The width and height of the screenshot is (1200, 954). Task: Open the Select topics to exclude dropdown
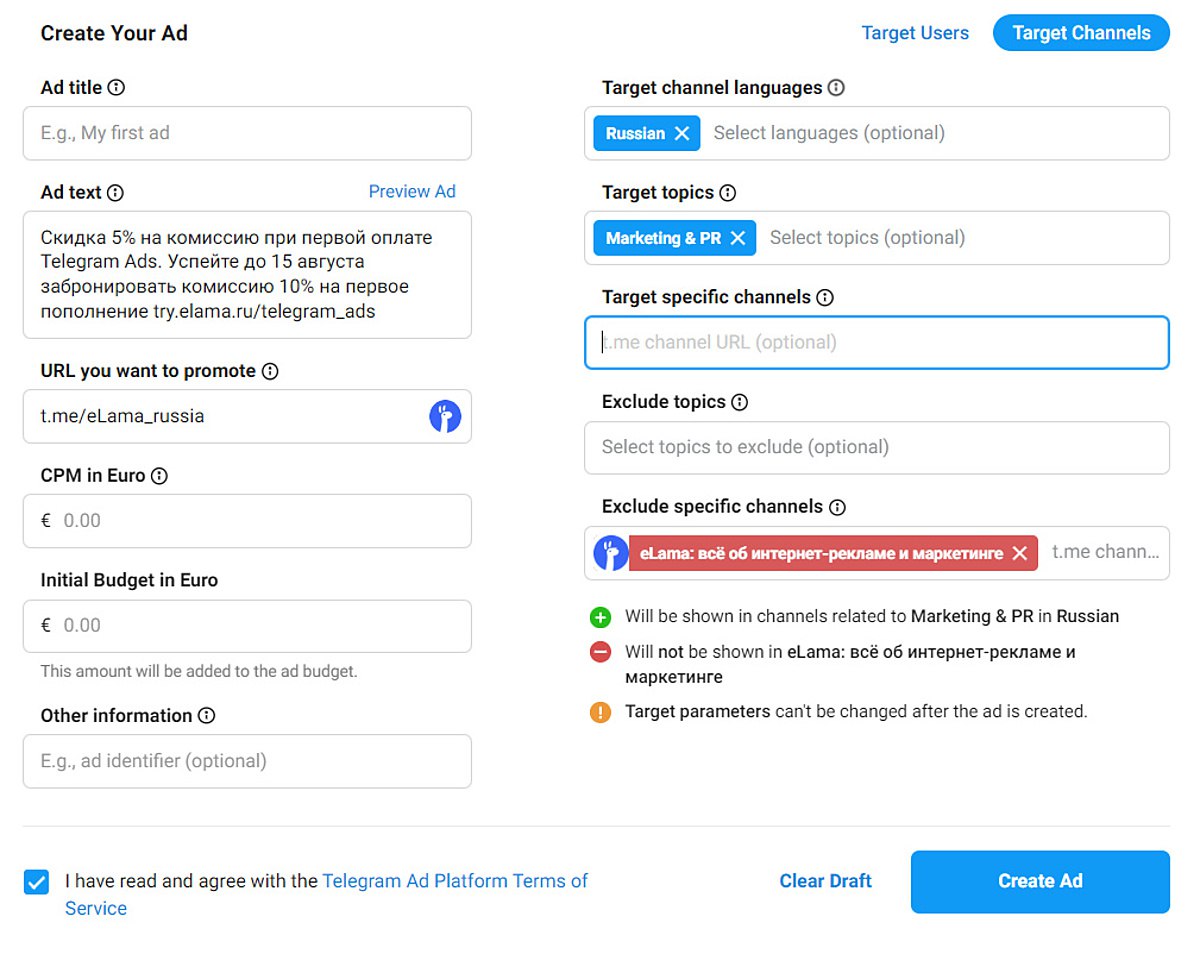coord(876,447)
